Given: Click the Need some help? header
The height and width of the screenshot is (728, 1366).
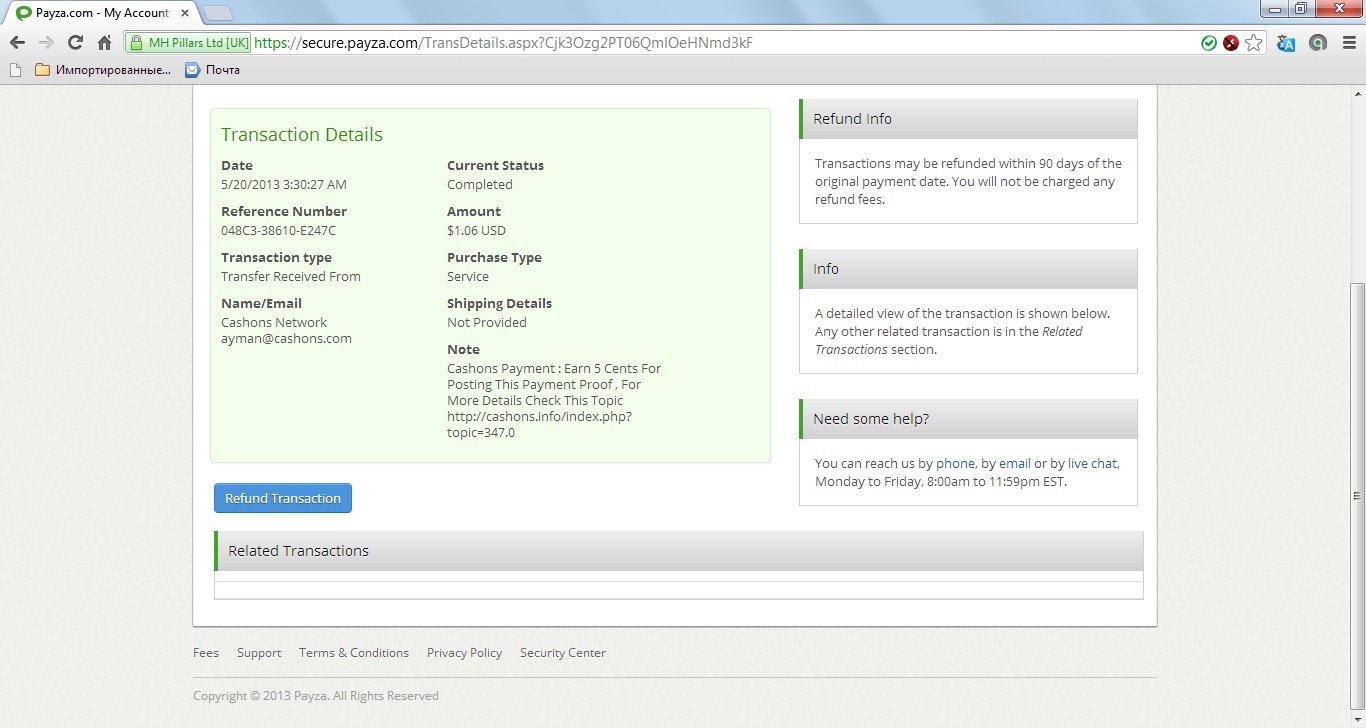Looking at the screenshot, I should [x=968, y=419].
